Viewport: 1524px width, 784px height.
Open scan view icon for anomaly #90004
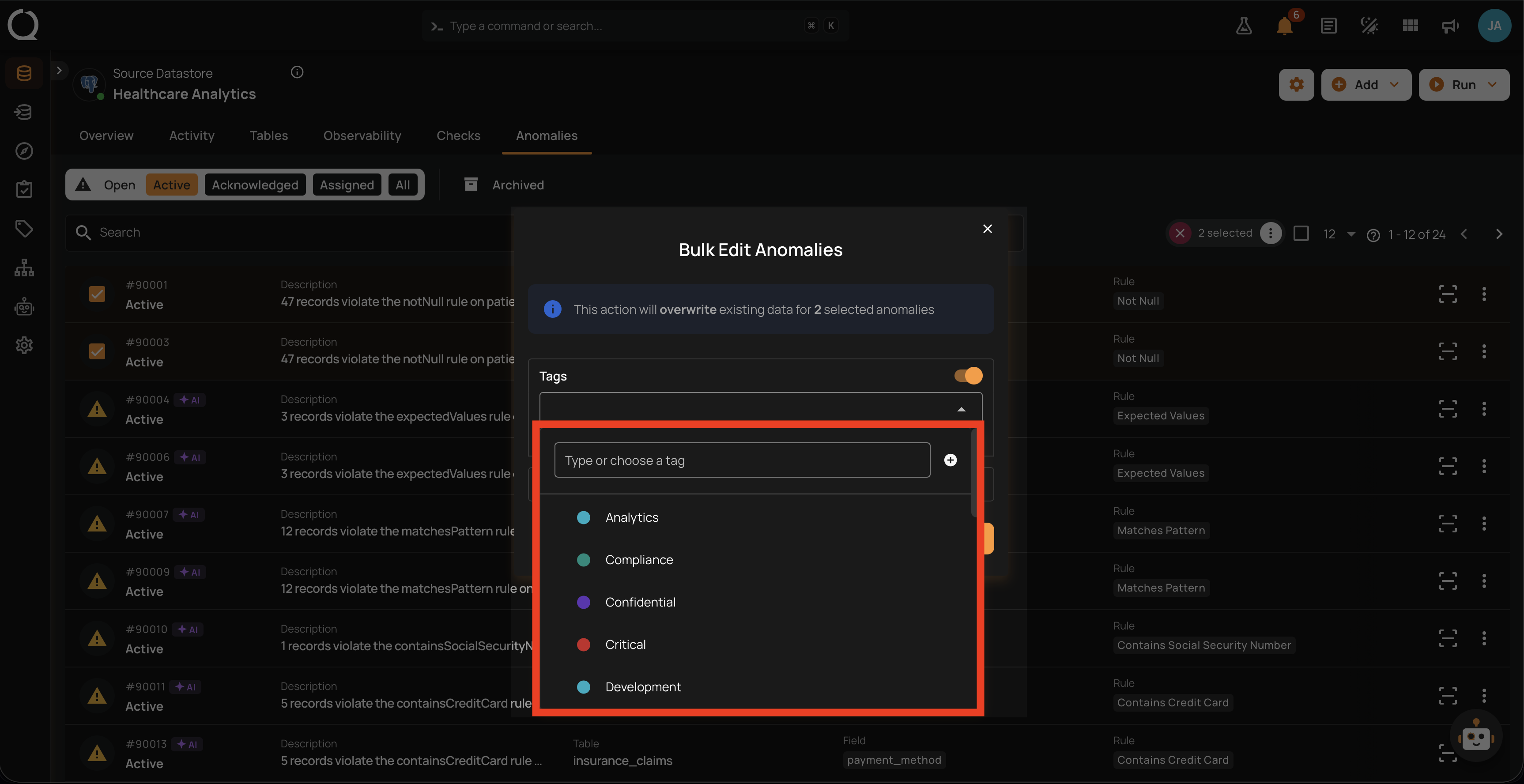tap(1447, 409)
